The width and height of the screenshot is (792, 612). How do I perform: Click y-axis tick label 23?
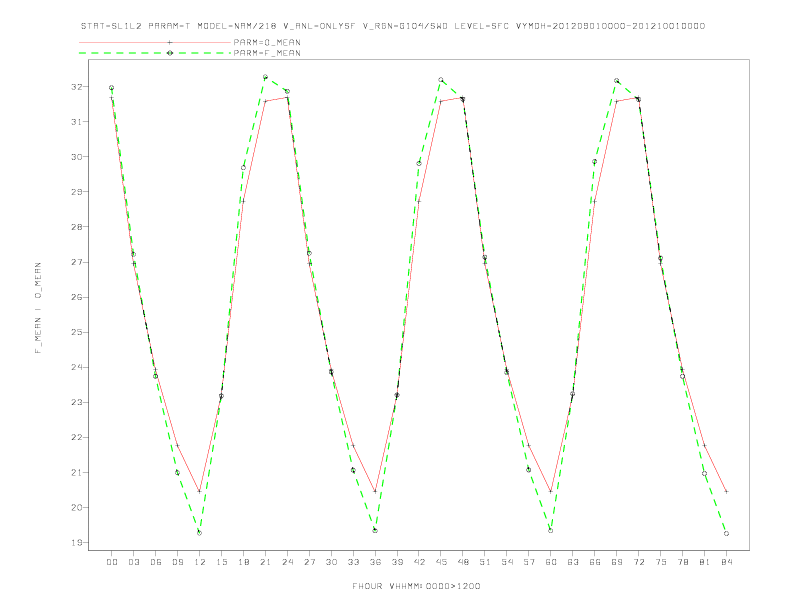77,402
